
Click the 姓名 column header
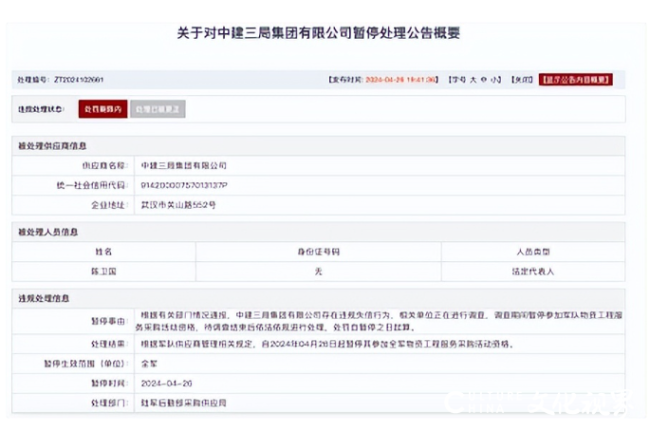pos(104,252)
